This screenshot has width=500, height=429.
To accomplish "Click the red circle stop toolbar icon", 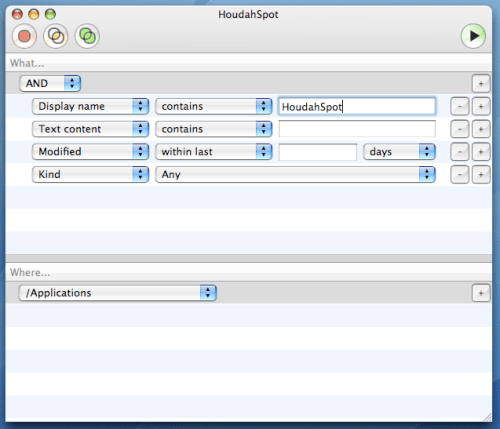I will (x=24, y=36).
